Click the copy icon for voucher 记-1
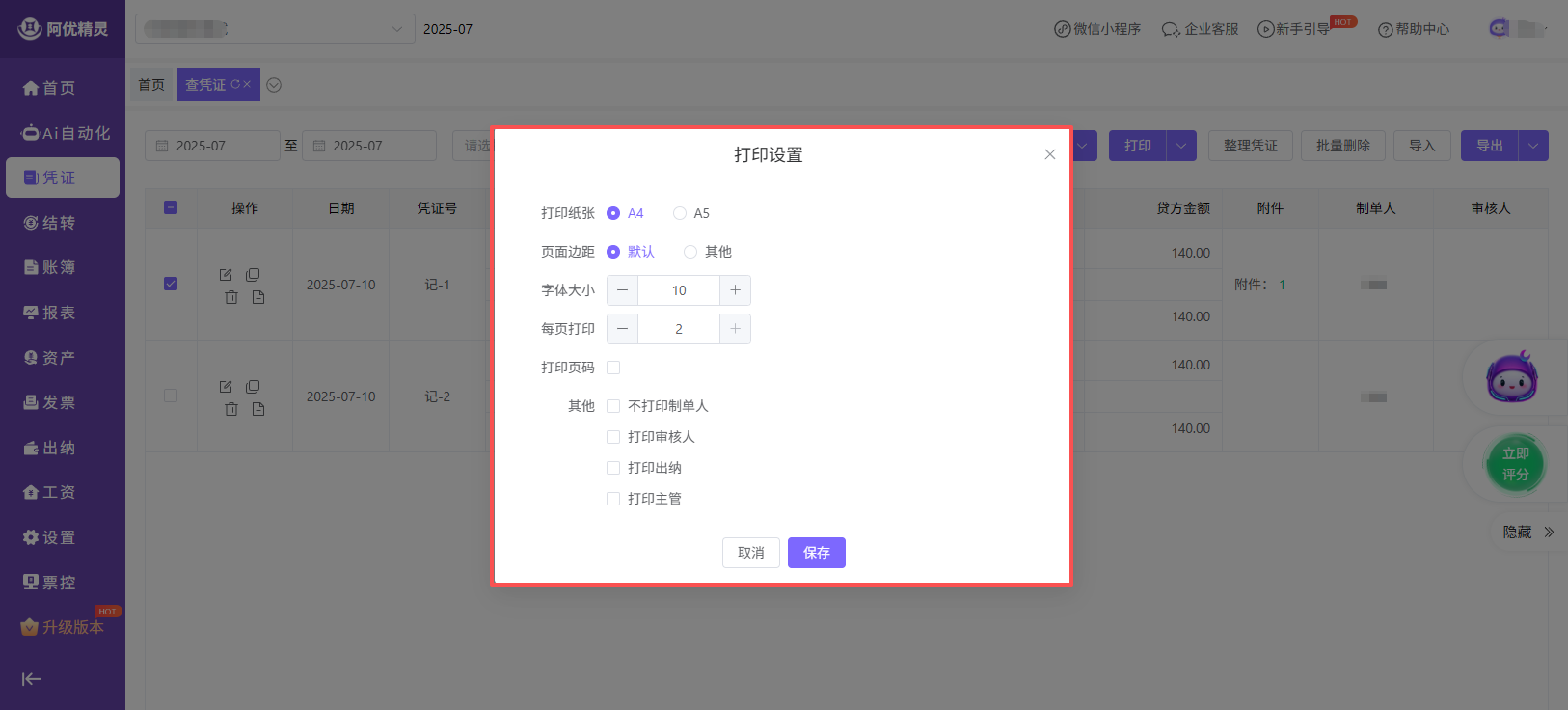The width and height of the screenshot is (1568, 710). [253, 275]
